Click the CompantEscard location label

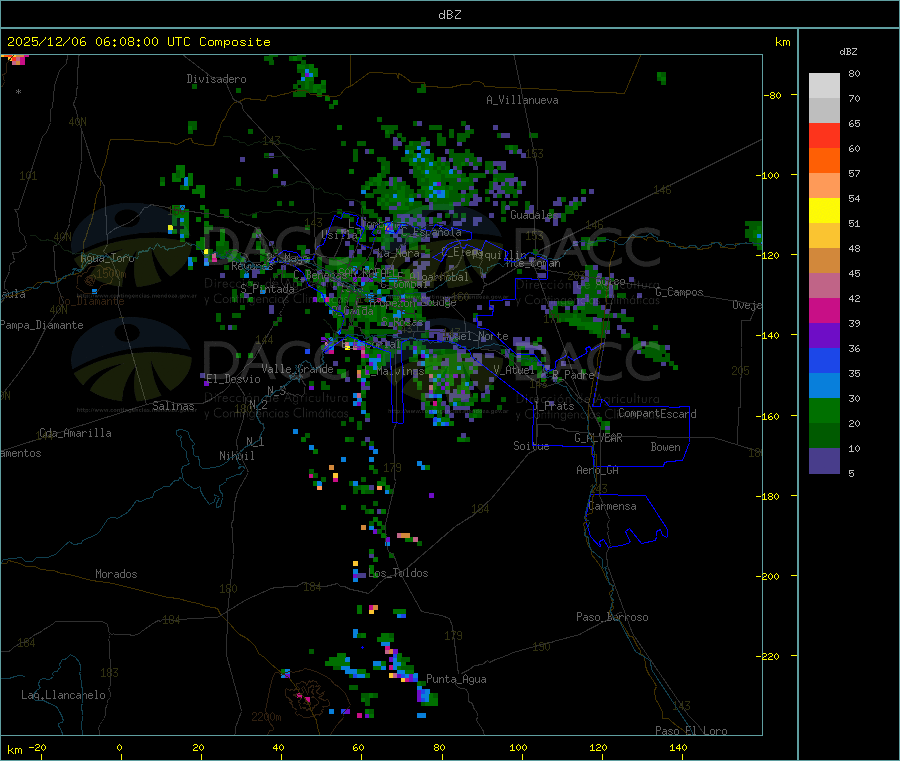tap(657, 414)
